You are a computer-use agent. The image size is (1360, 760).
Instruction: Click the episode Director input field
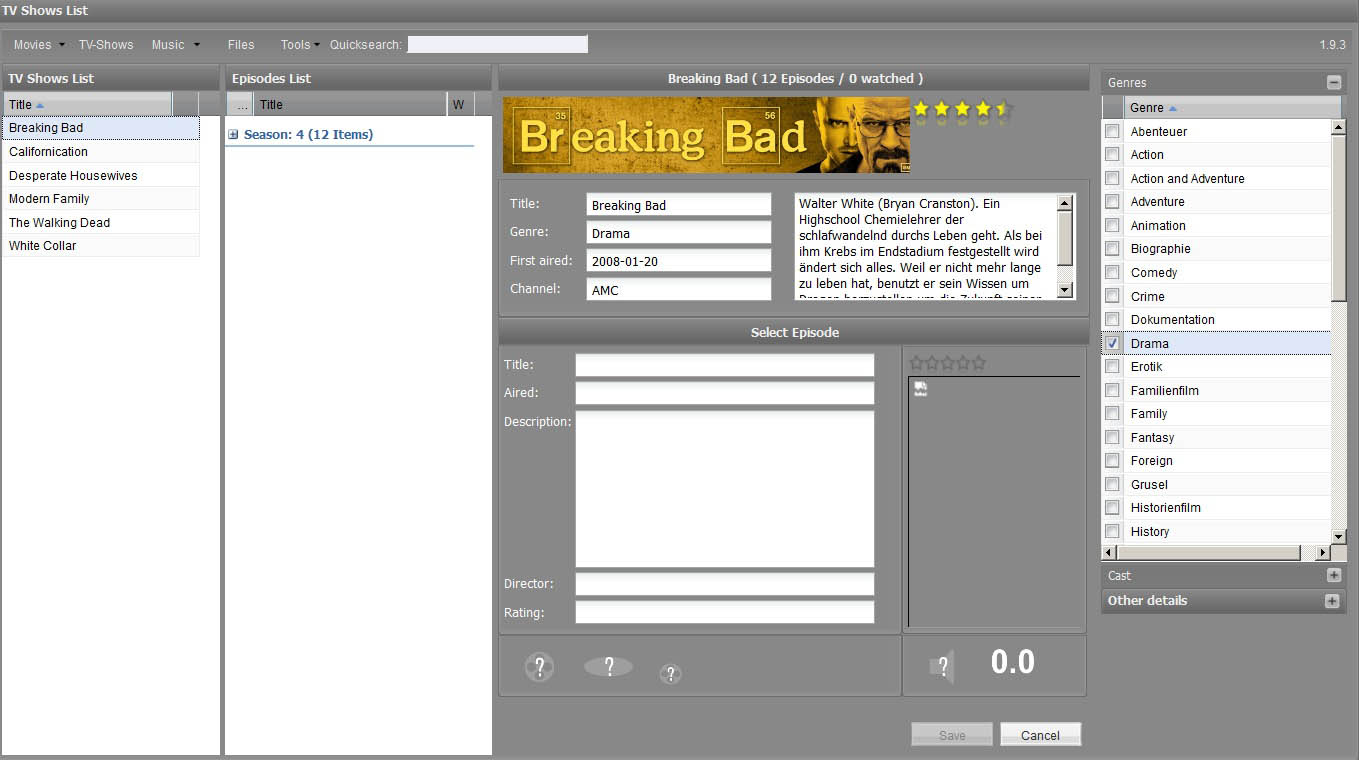(725, 584)
